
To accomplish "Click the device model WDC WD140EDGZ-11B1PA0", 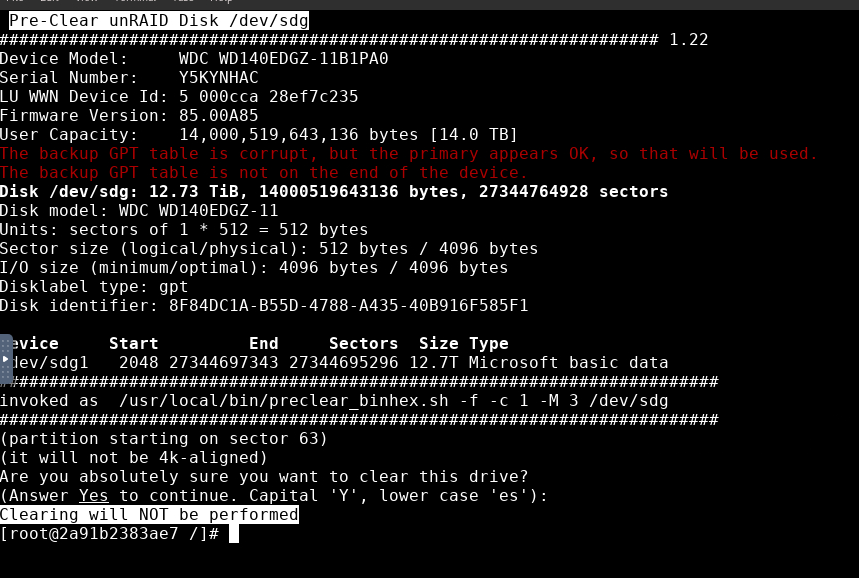I will 284,59.
